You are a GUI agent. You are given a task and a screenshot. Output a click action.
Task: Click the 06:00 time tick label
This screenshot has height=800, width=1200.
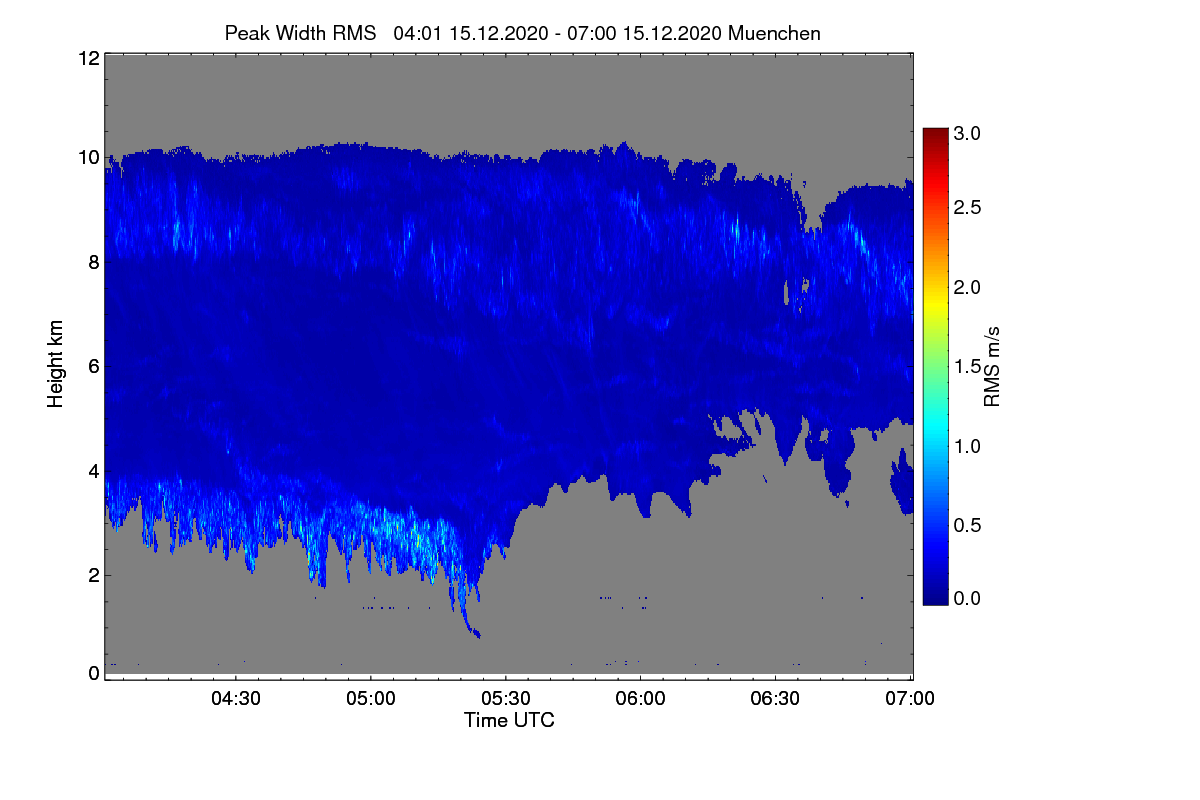tap(640, 698)
